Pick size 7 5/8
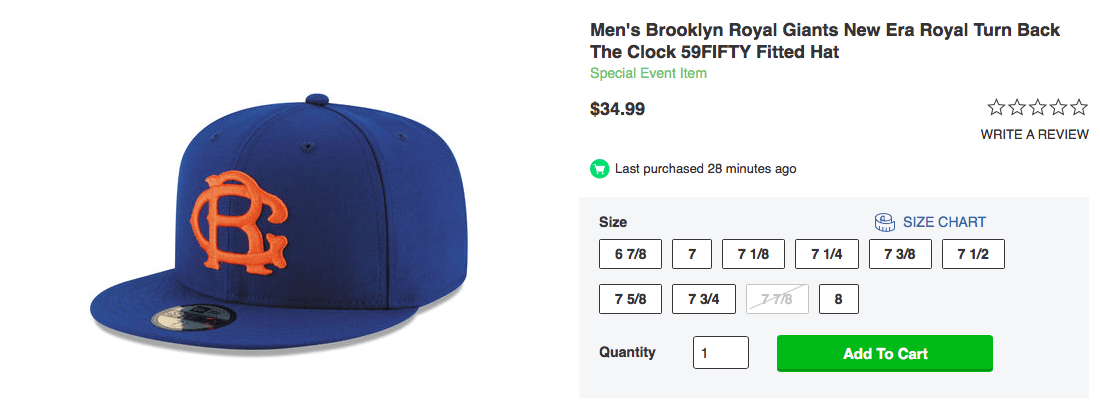The image size is (1100, 417). point(629,299)
